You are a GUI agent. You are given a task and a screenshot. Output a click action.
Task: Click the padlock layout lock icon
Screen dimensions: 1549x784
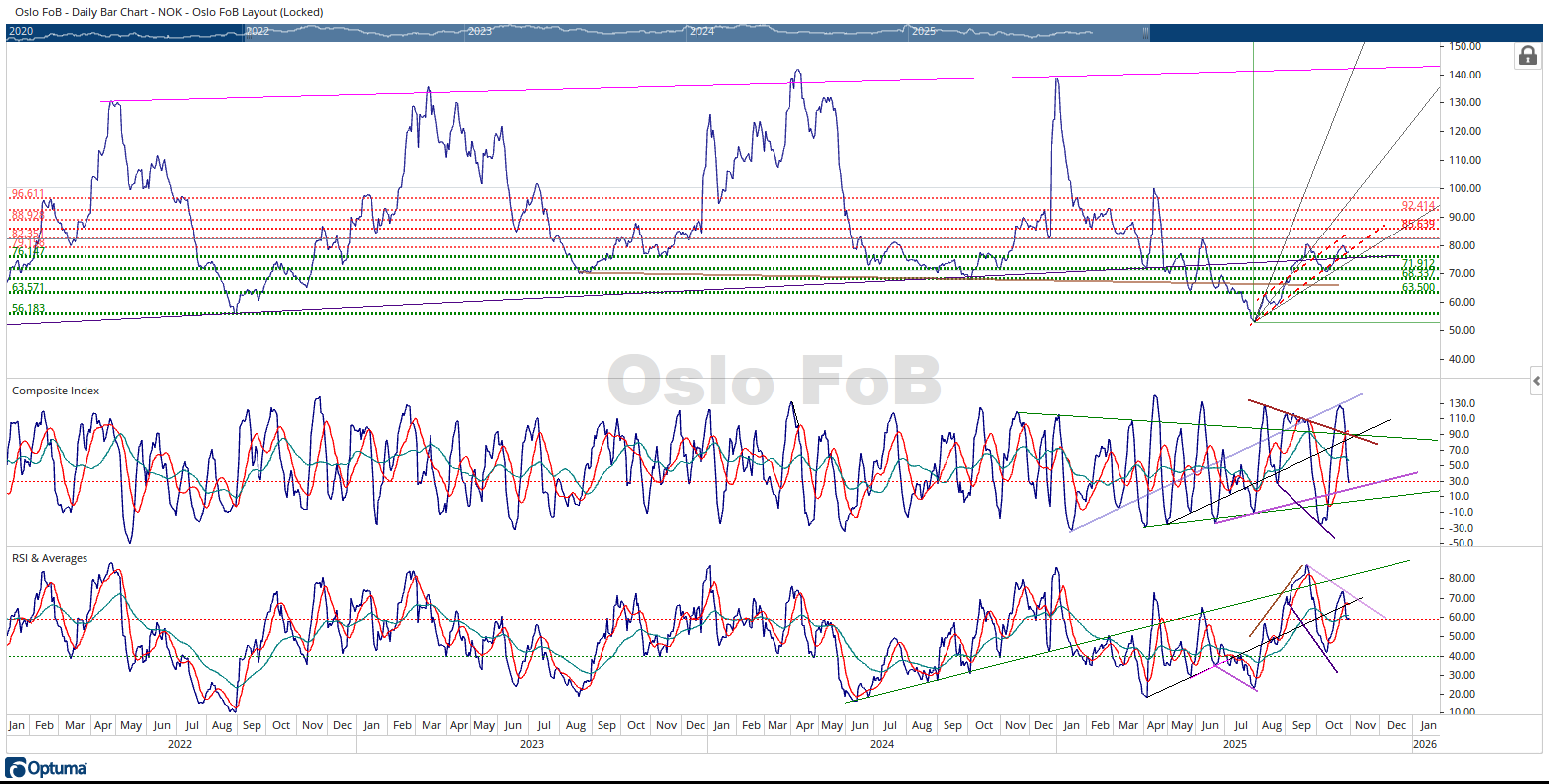click(1528, 56)
